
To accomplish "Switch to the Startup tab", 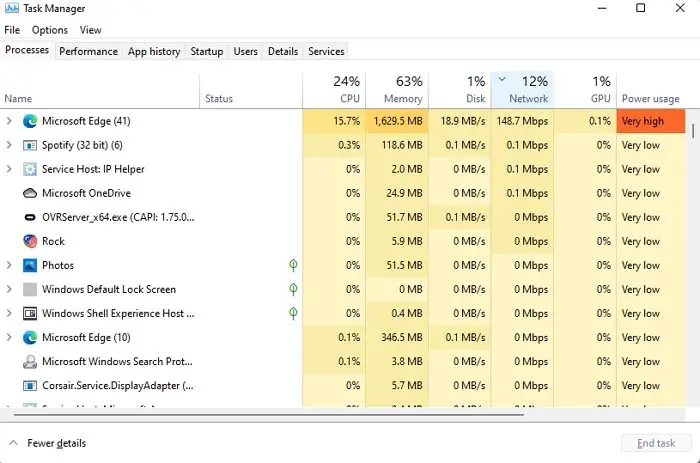I will tap(207, 51).
